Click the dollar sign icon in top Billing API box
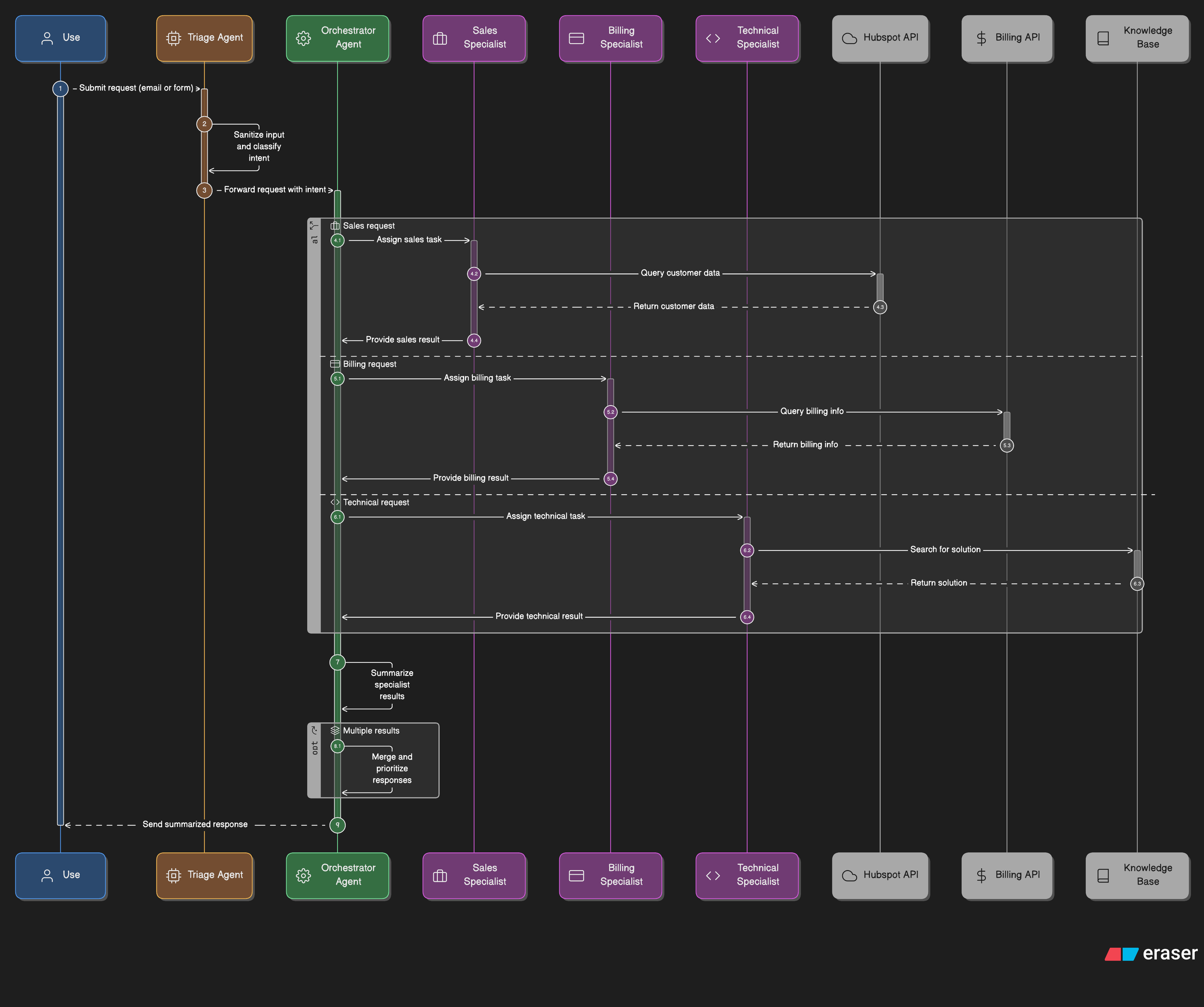Image resolution: width=1204 pixels, height=1007 pixels. pos(981,38)
